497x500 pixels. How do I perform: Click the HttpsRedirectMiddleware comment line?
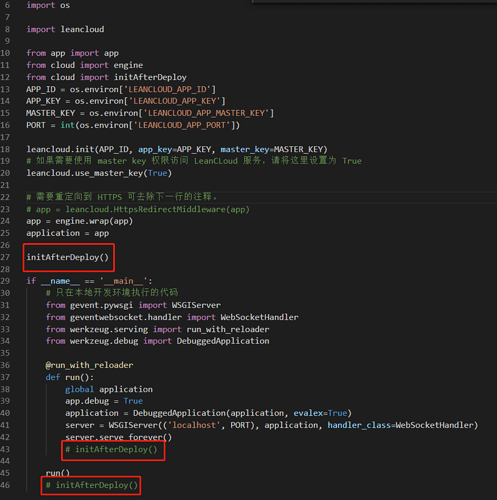click(x=138, y=209)
